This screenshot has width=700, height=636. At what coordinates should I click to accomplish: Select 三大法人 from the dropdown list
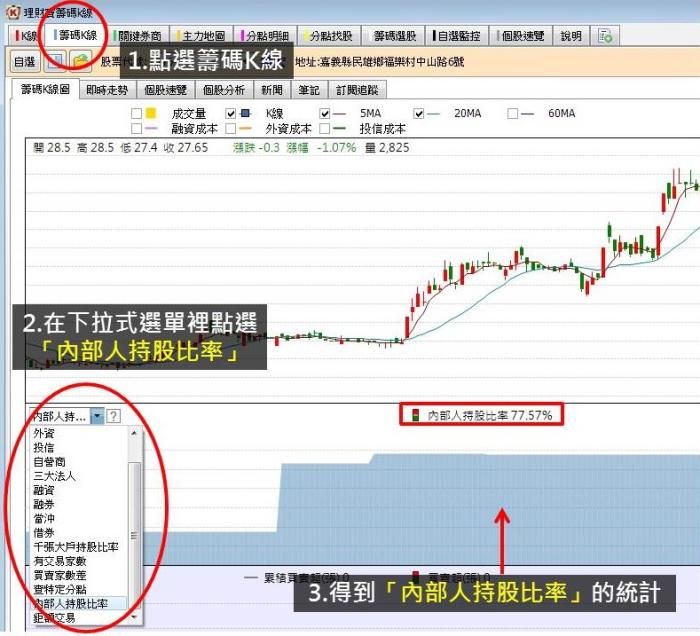pos(54,476)
